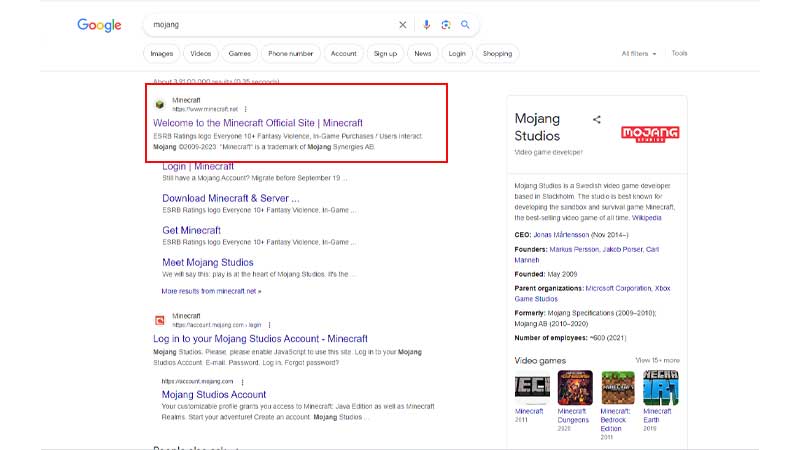800x450 pixels.
Task: Filter results by Videos
Action: 201,54
